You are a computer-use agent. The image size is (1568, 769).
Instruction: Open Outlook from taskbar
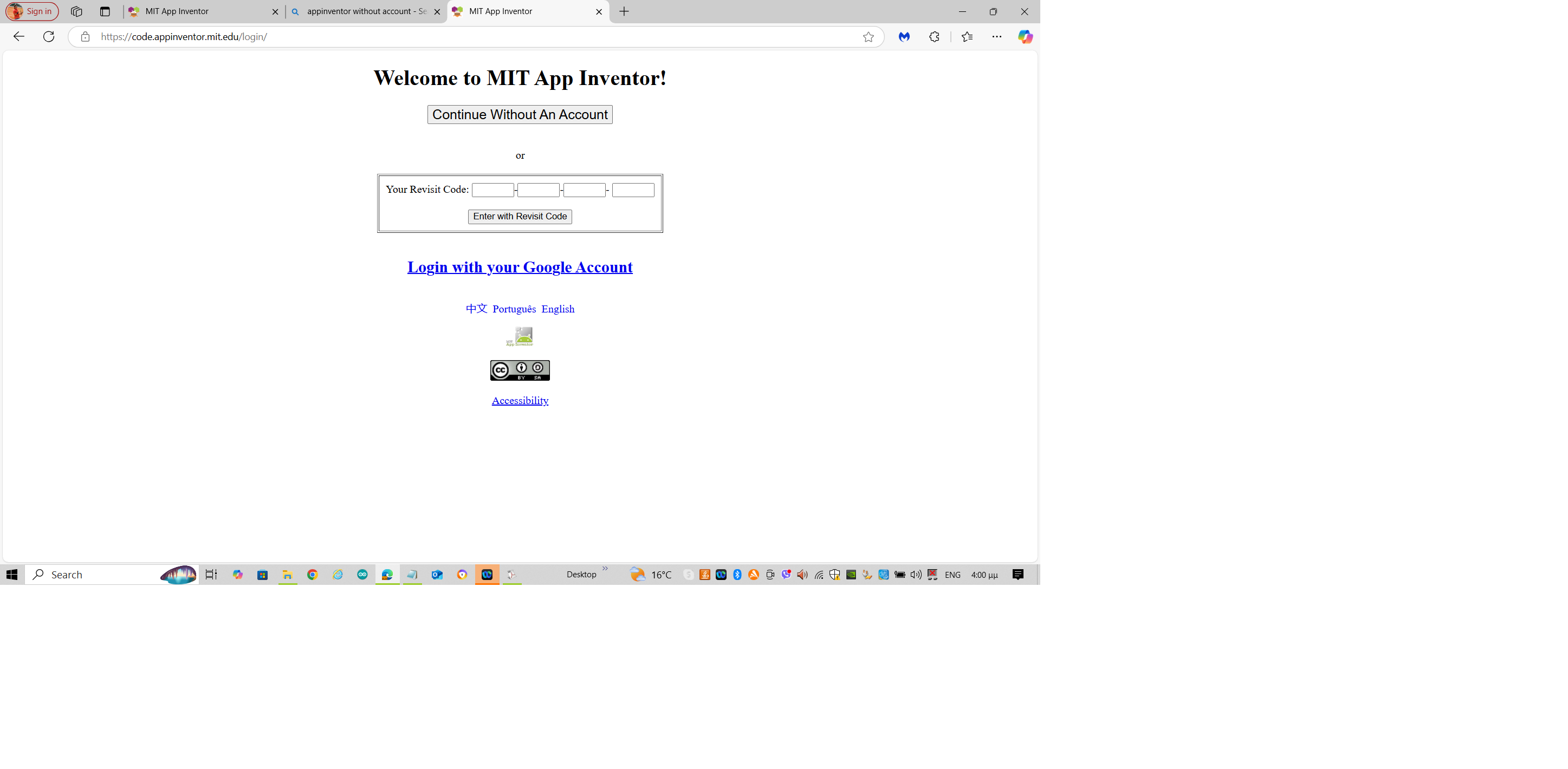[x=437, y=575]
